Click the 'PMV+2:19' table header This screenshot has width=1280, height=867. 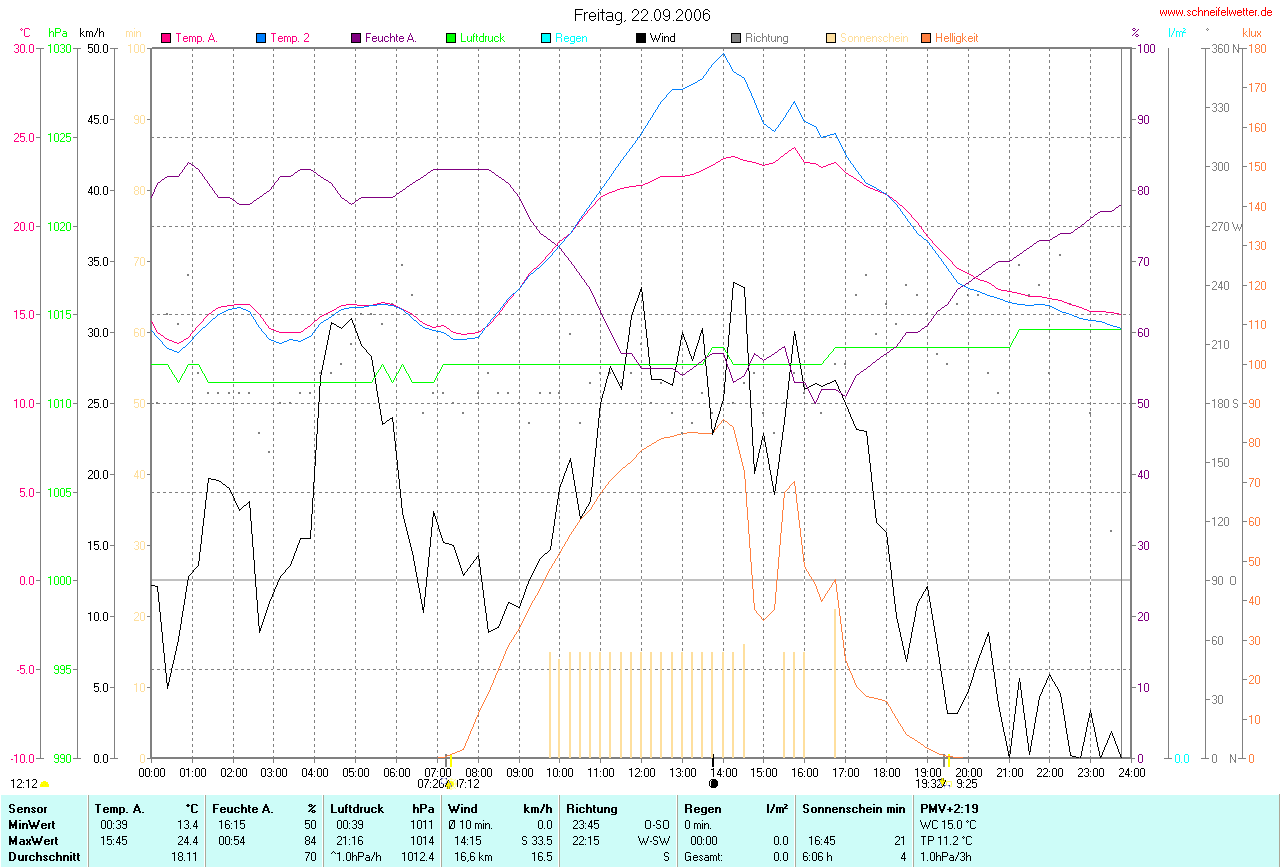tap(947, 809)
